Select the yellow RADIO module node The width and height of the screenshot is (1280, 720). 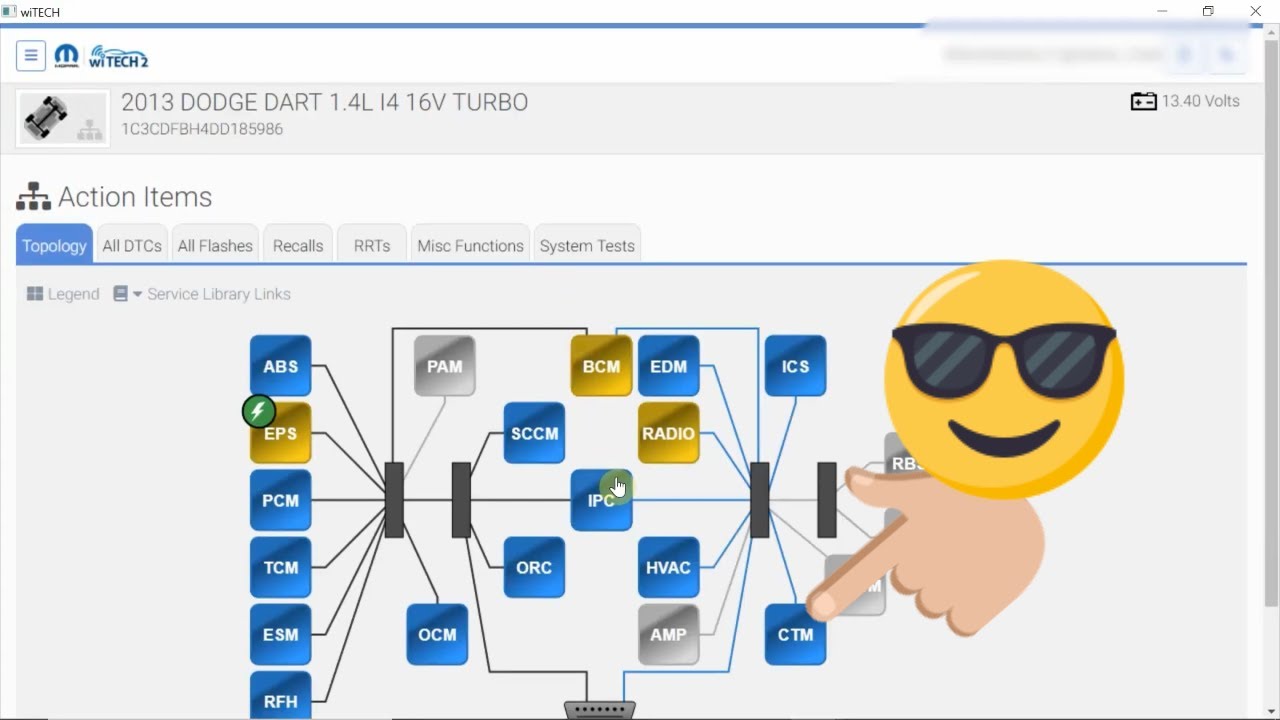[668, 433]
